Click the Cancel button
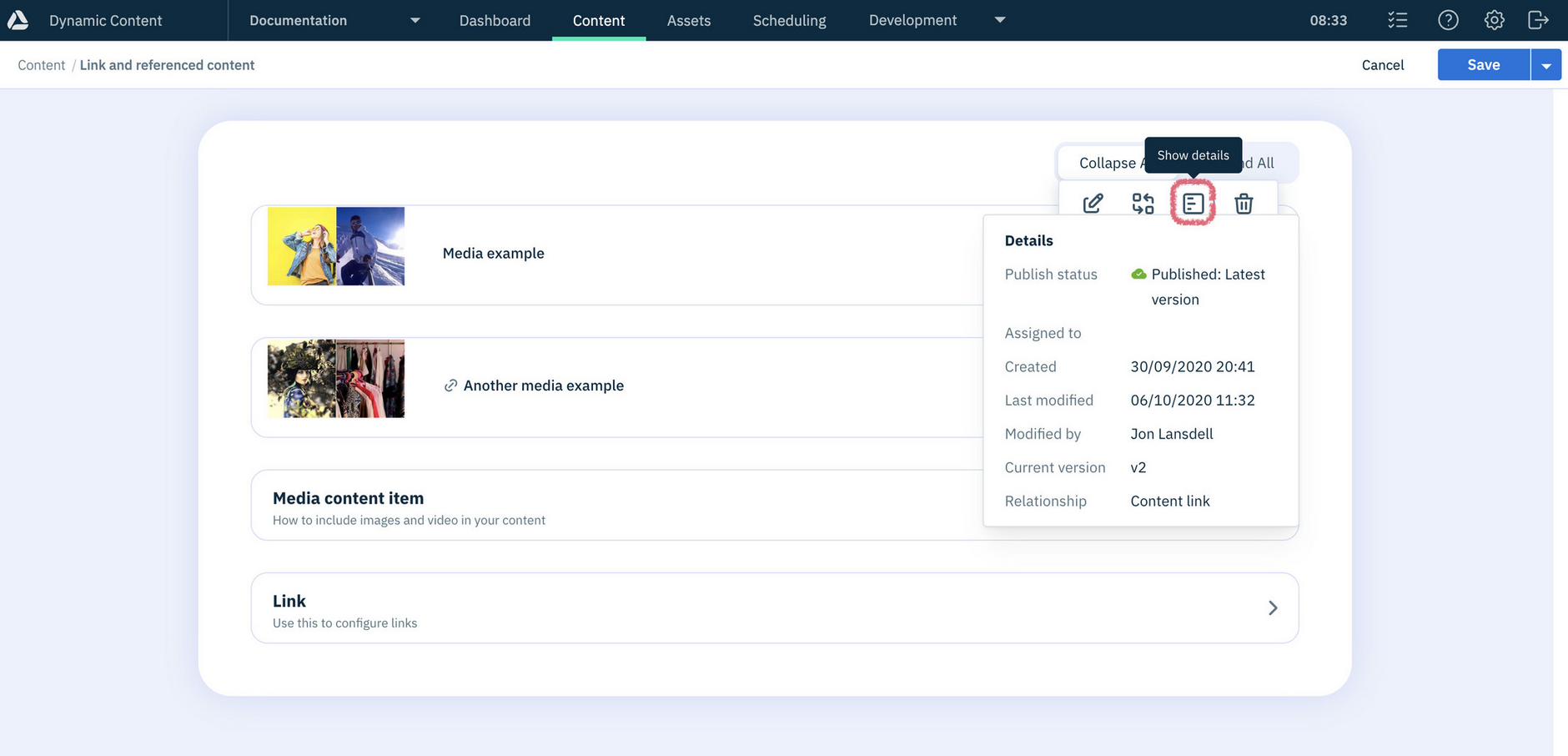Image resolution: width=1568 pixels, height=756 pixels. [x=1383, y=65]
